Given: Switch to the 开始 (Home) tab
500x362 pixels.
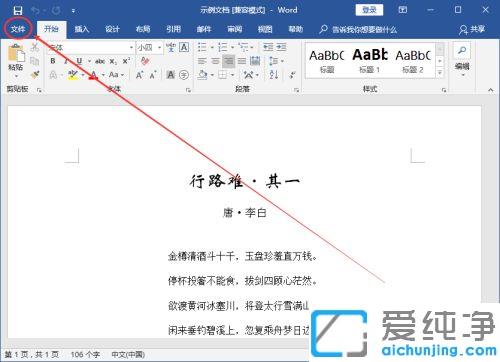Looking at the screenshot, I should [x=51, y=29].
